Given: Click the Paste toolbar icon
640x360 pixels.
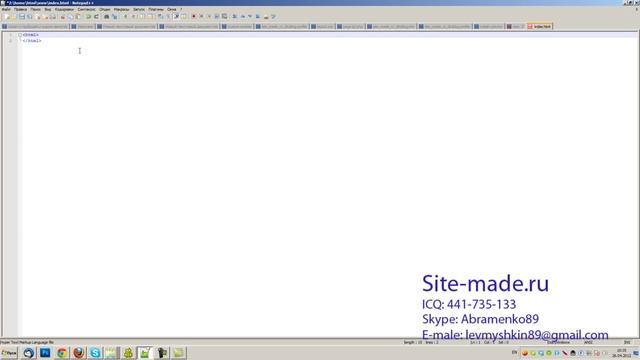Looking at the screenshot, I should point(78,16).
